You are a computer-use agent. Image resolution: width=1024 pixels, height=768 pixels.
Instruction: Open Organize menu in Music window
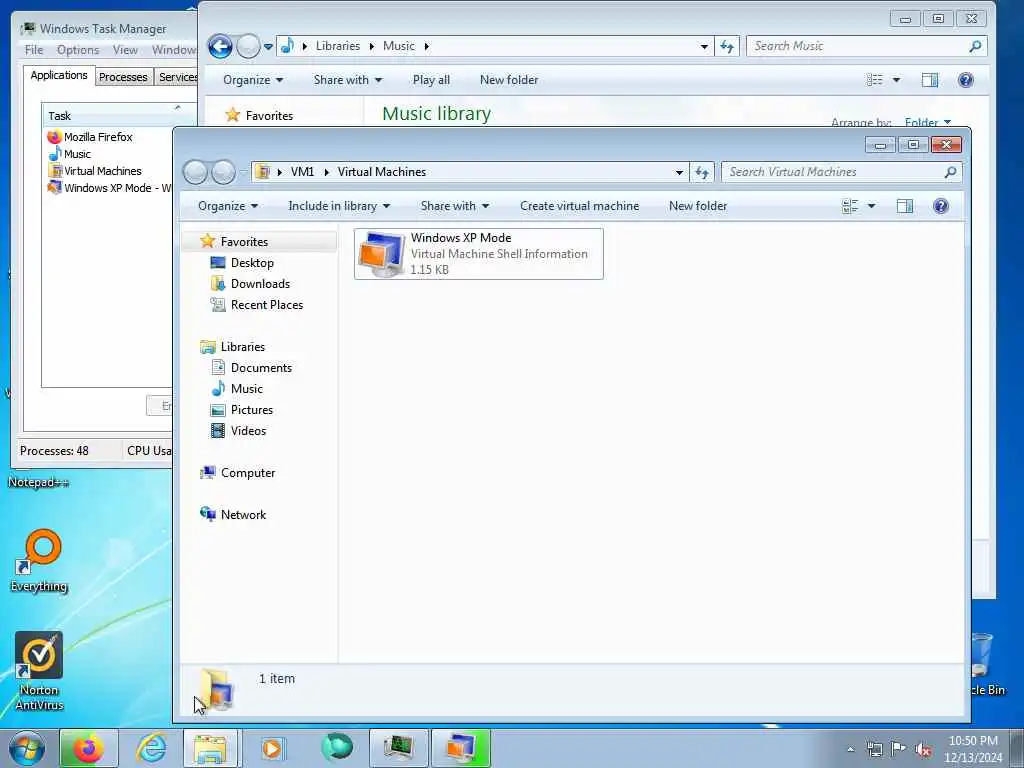click(253, 80)
